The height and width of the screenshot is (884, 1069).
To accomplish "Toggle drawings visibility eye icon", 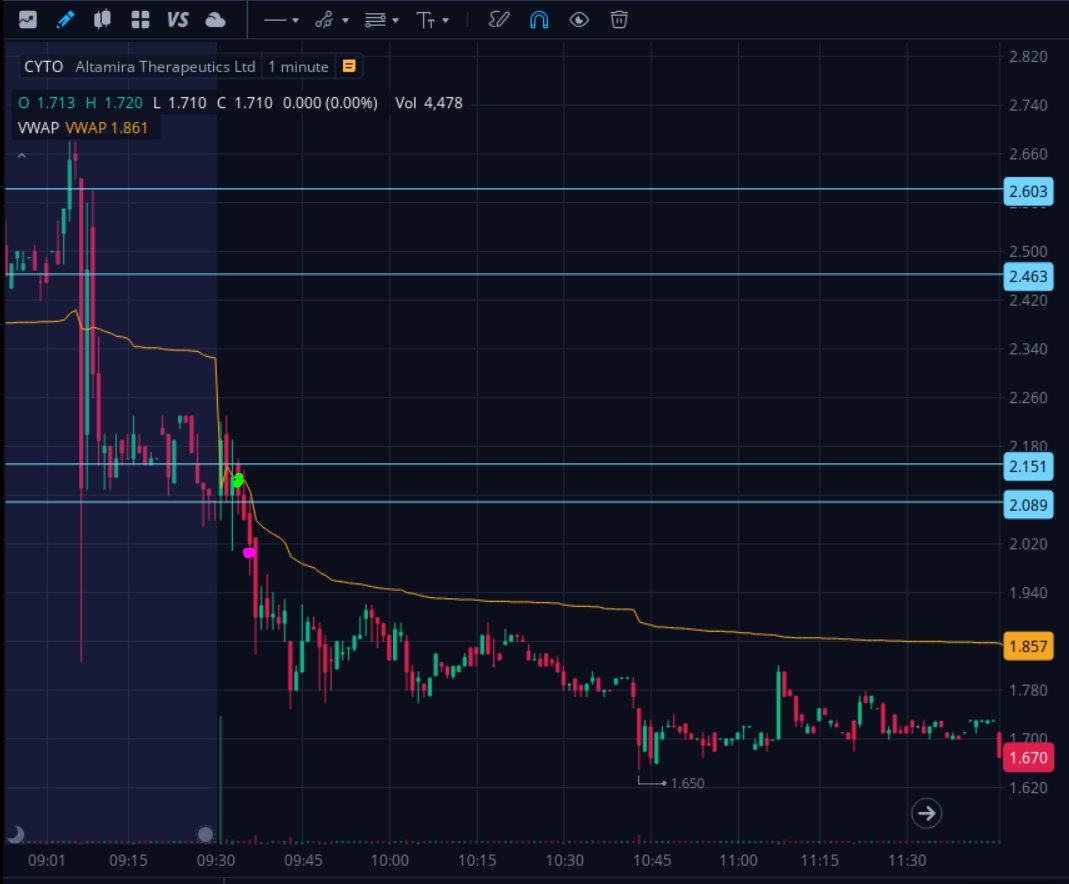I will coord(579,20).
